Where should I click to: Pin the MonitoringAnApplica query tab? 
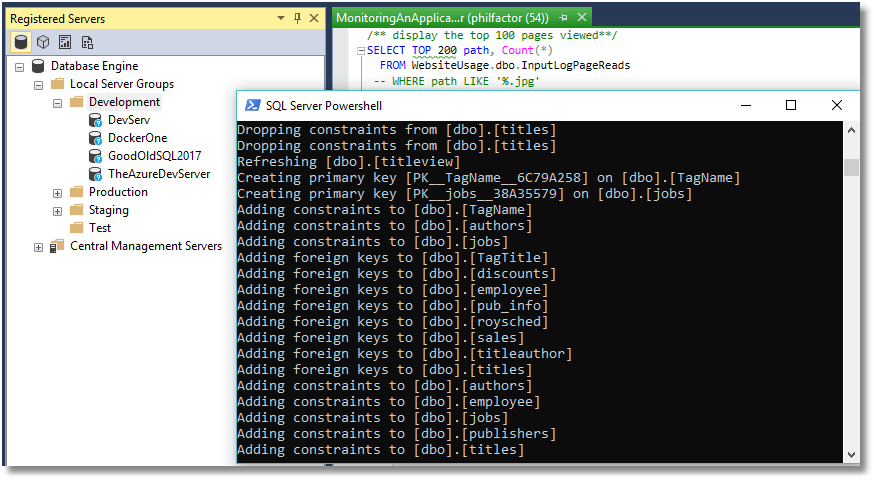pos(564,18)
